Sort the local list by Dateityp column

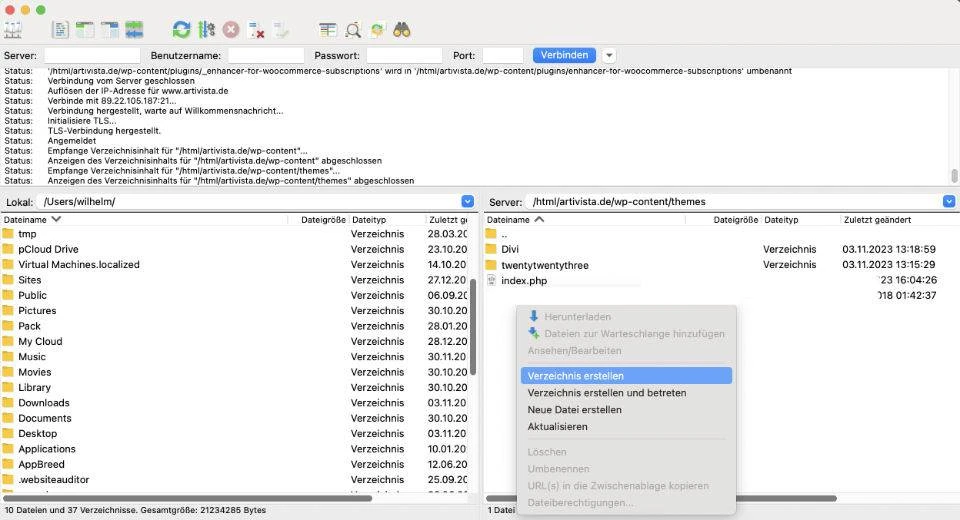(x=387, y=219)
